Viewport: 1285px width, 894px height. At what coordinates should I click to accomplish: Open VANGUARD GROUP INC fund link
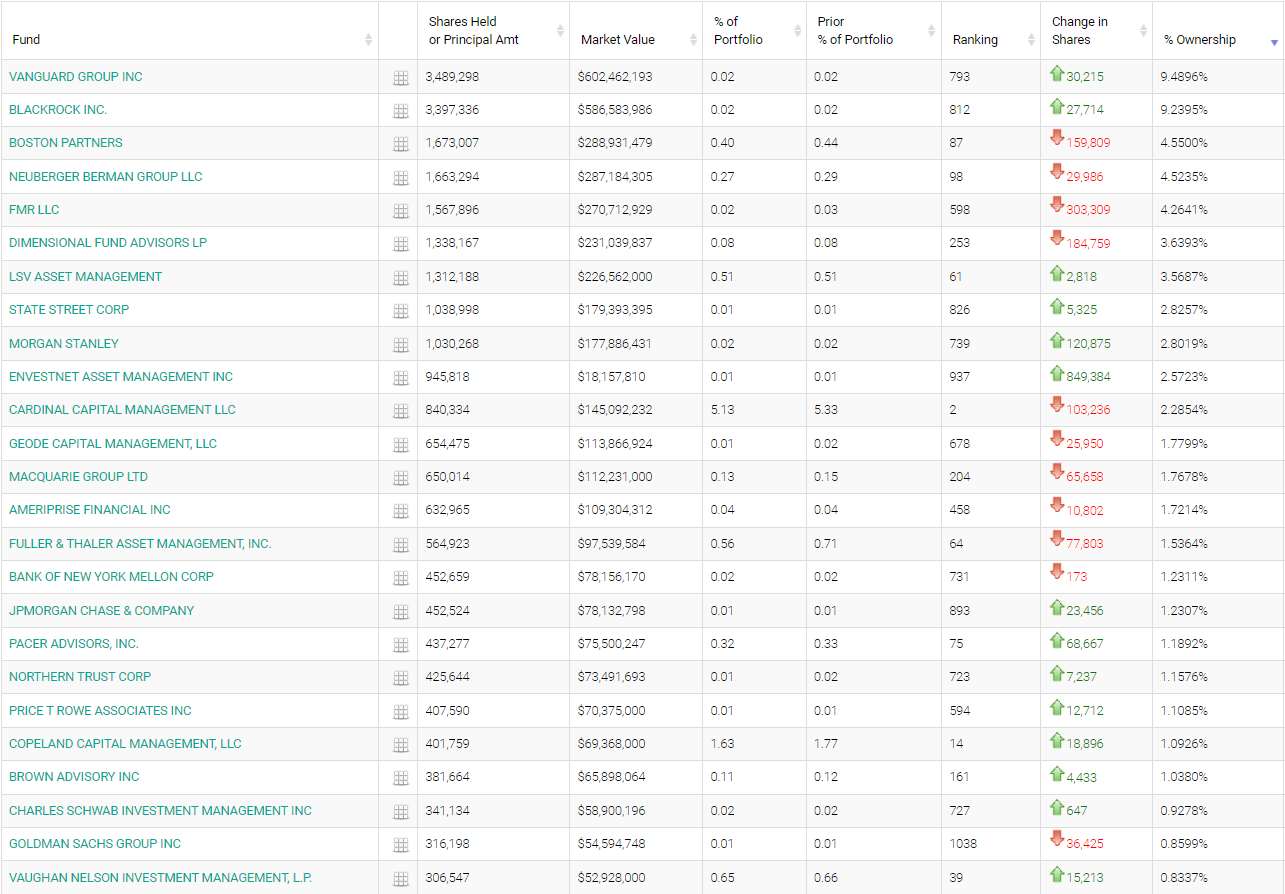pyautogui.click(x=76, y=77)
